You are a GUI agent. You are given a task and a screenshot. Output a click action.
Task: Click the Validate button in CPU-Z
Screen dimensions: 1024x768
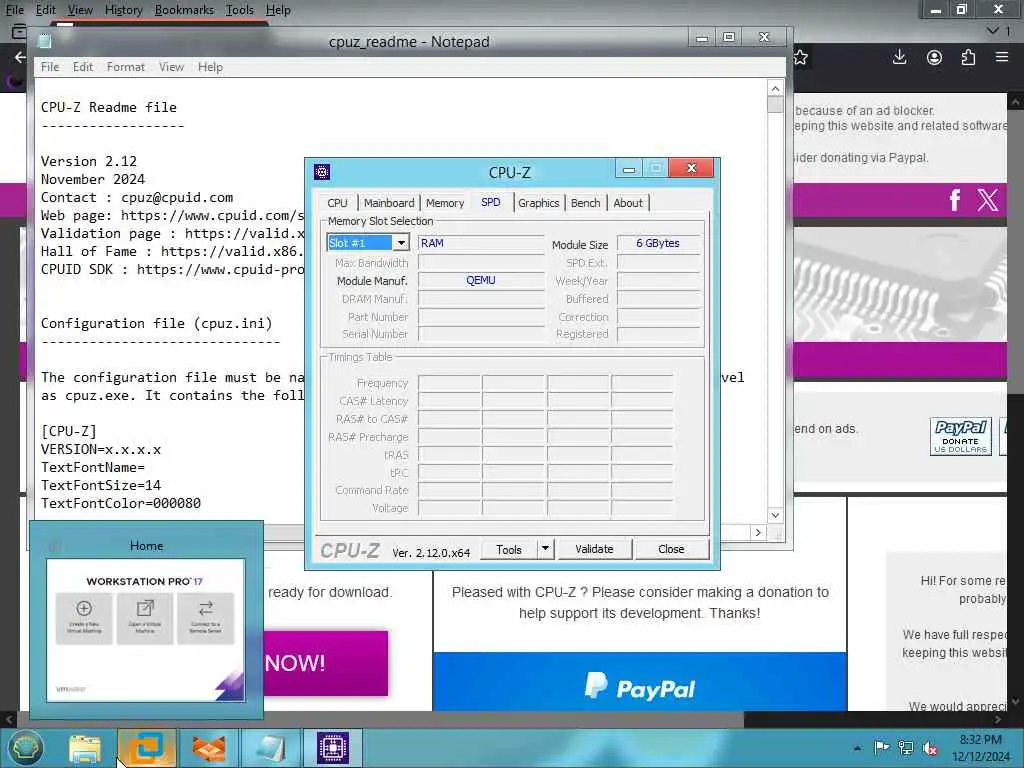tap(594, 549)
